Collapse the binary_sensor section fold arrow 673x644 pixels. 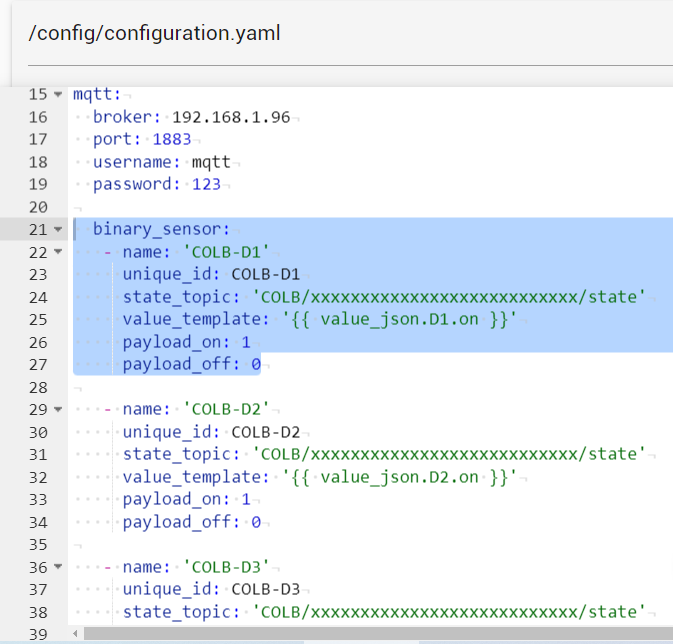coord(58,230)
